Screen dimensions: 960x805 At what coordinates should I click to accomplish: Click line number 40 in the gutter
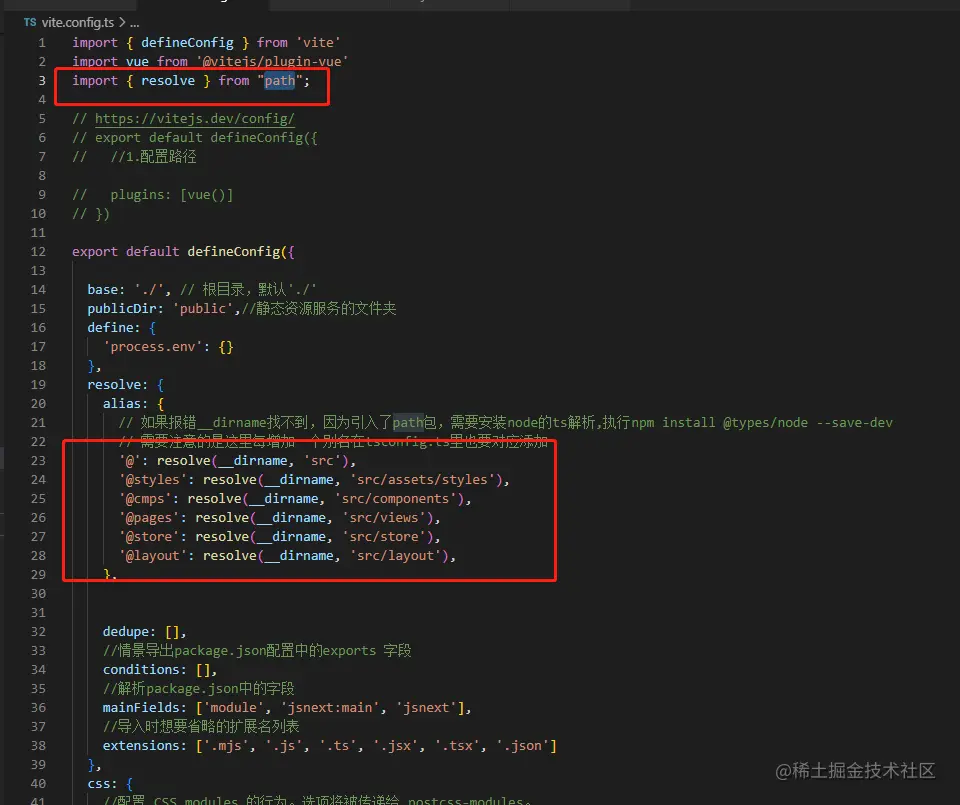38,783
